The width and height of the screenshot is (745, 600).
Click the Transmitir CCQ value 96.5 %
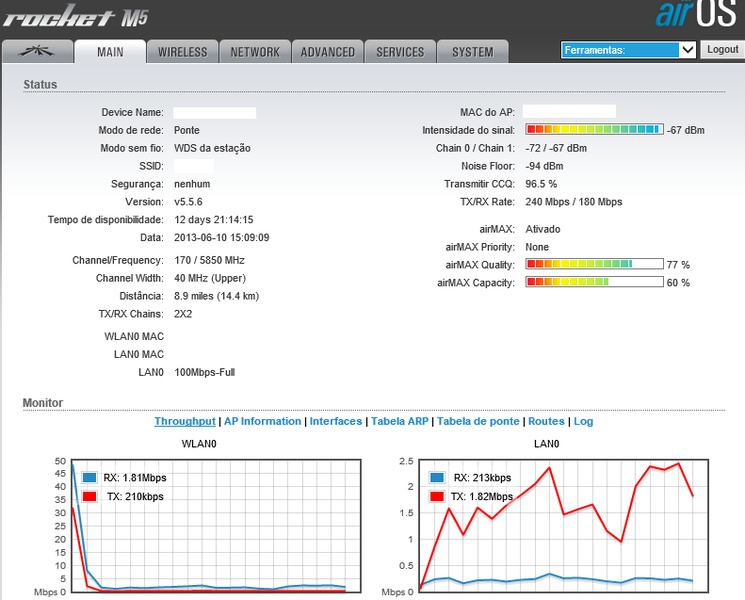(541, 184)
